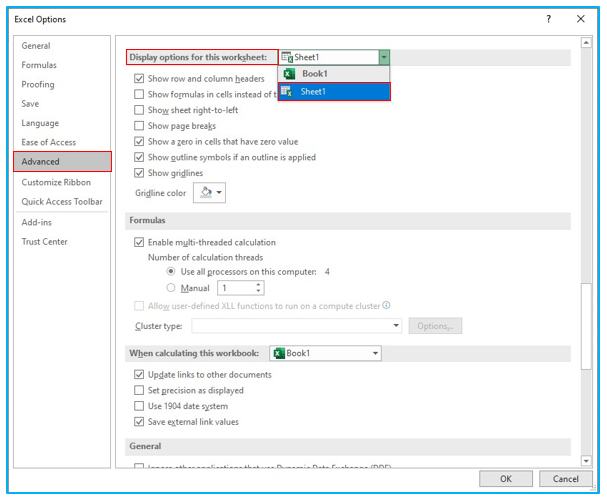
Task: Click the vertical scrollbar thumb
Action: point(586,326)
